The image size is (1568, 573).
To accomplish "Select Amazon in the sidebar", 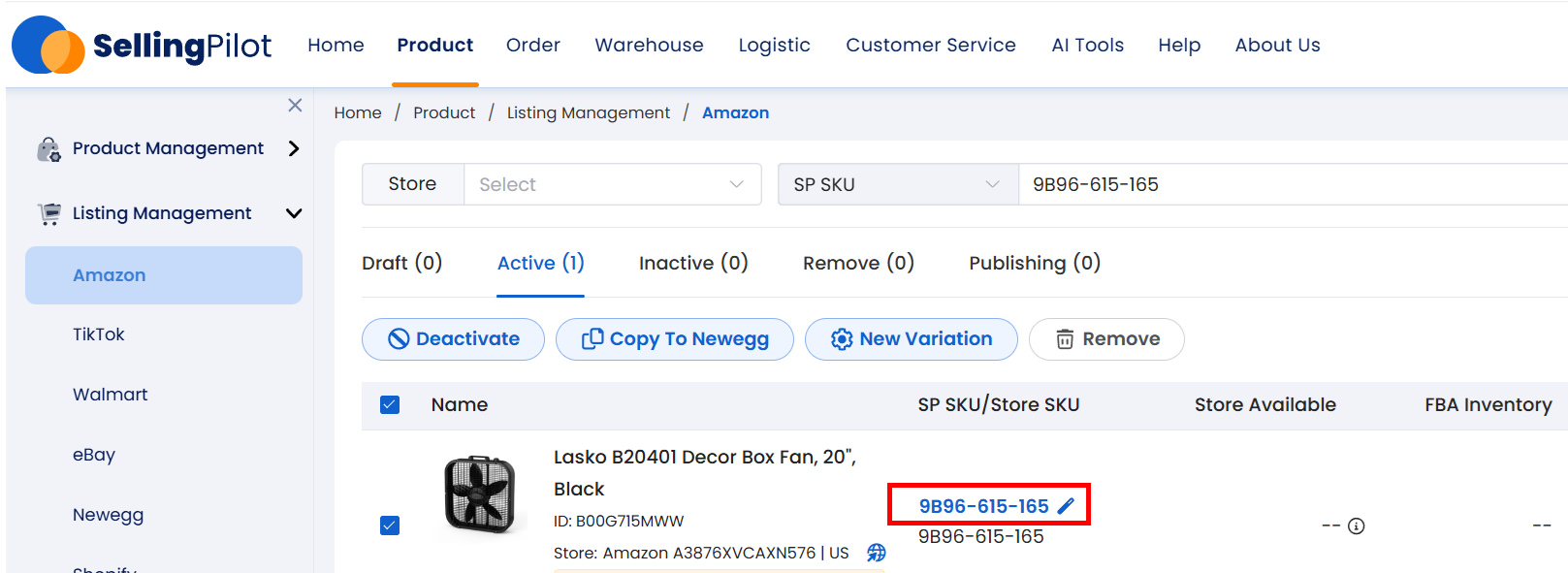I will click(x=164, y=275).
